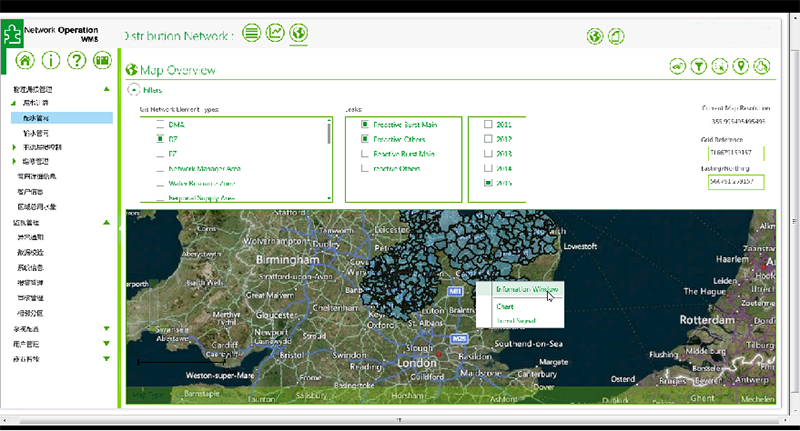Open the list view icon beside Distribution Network
This screenshot has height=431, width=800.
(x=251, y=34)
